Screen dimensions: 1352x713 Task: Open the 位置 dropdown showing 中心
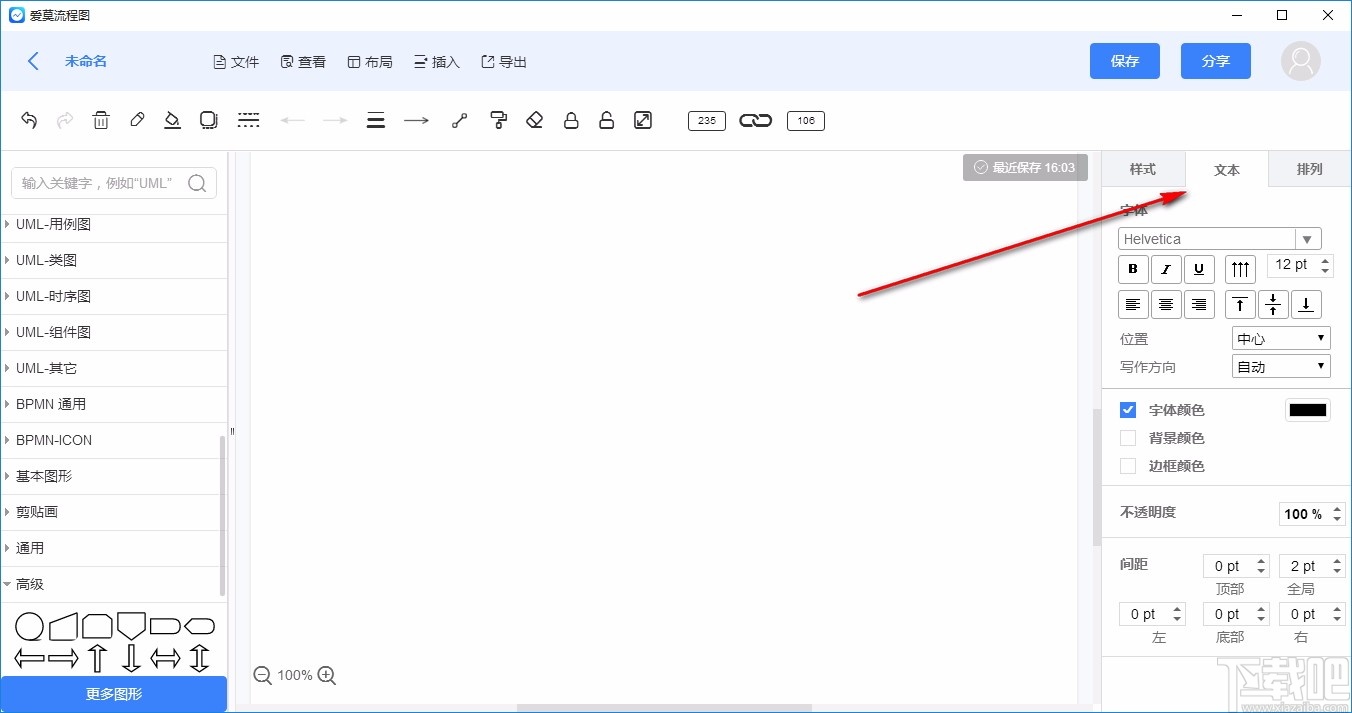click(x=1281, y=339)
